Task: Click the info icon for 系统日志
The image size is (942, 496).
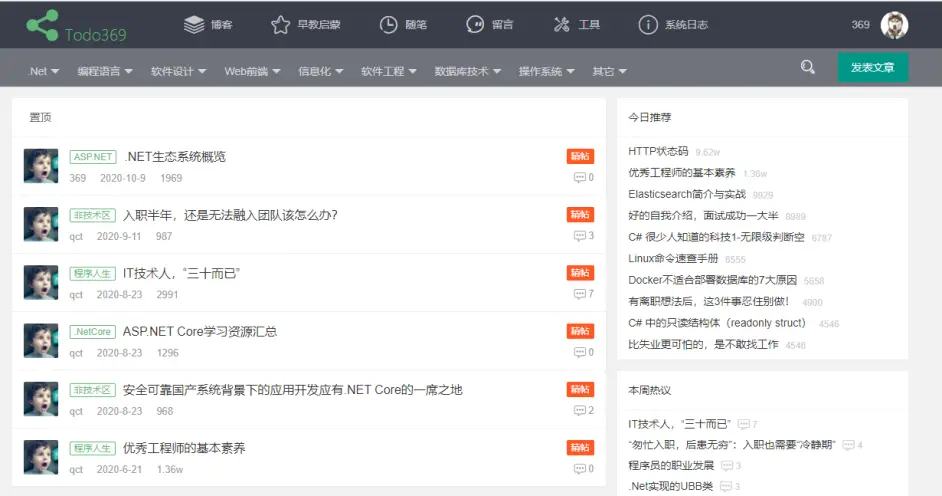Action: (x=648, y=25)
